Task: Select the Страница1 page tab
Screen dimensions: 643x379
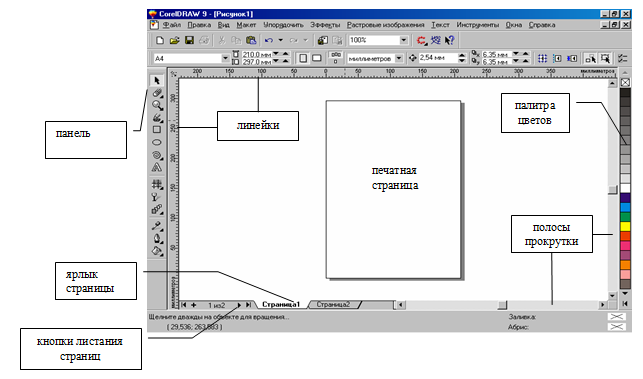Action: click(x=281, y=304)
